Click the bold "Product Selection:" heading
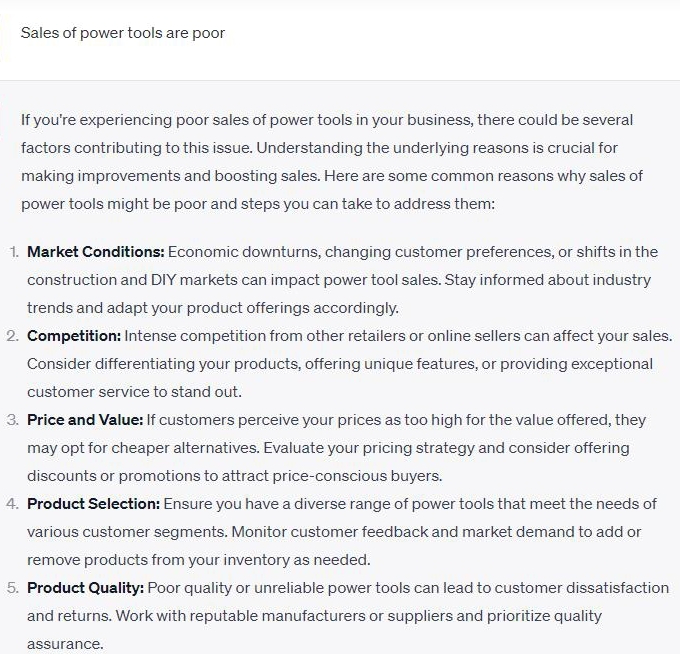 pos(93,504)
